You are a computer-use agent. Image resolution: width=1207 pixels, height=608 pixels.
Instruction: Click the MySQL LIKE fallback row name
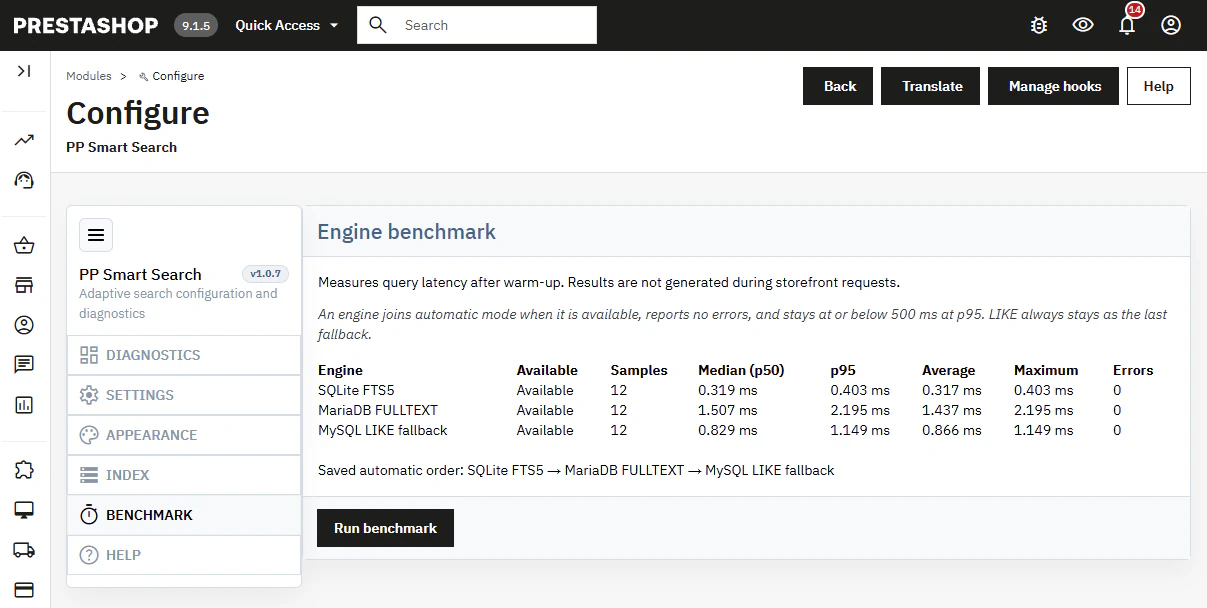pos(383,430)
